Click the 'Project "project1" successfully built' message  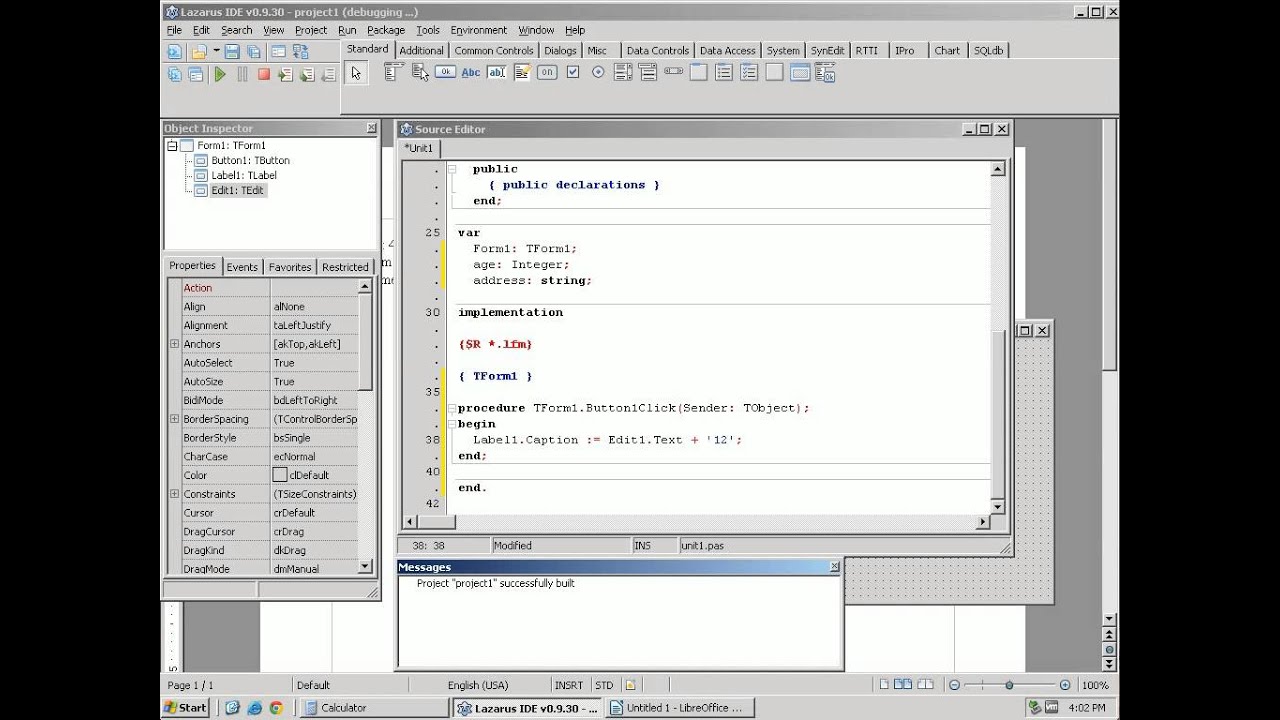[496, 583]
